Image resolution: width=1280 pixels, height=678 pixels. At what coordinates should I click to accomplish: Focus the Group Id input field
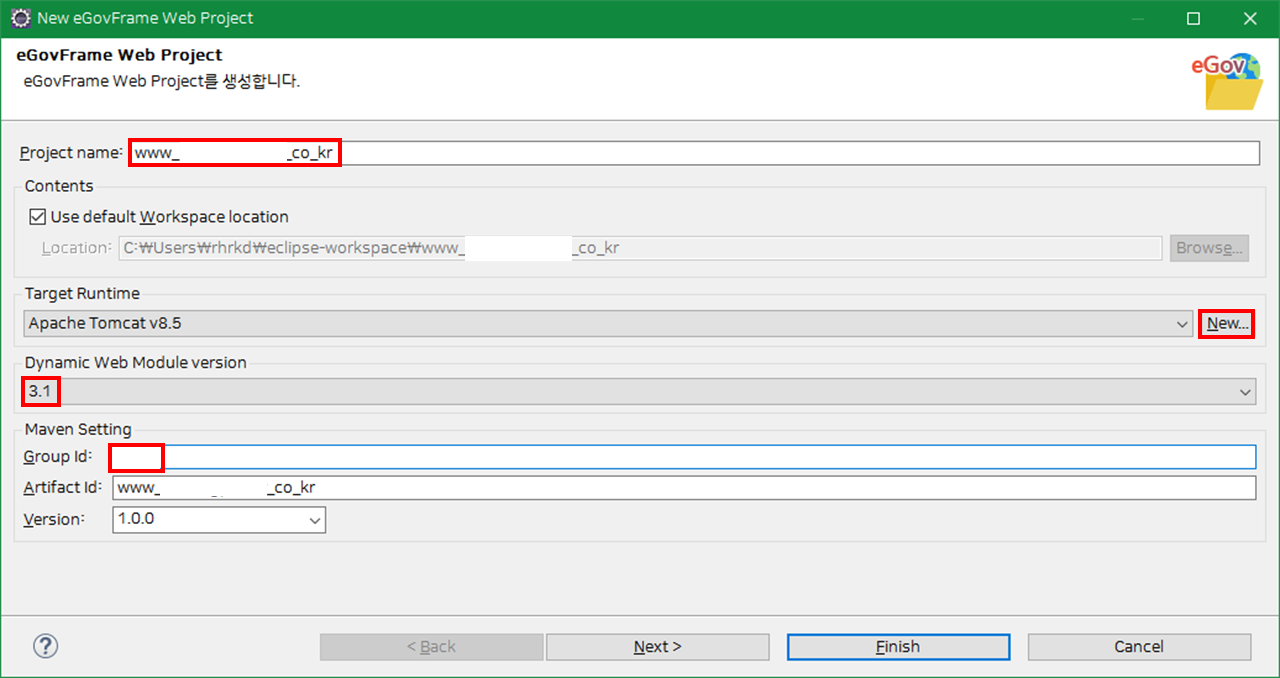click(x=684, y=457)
